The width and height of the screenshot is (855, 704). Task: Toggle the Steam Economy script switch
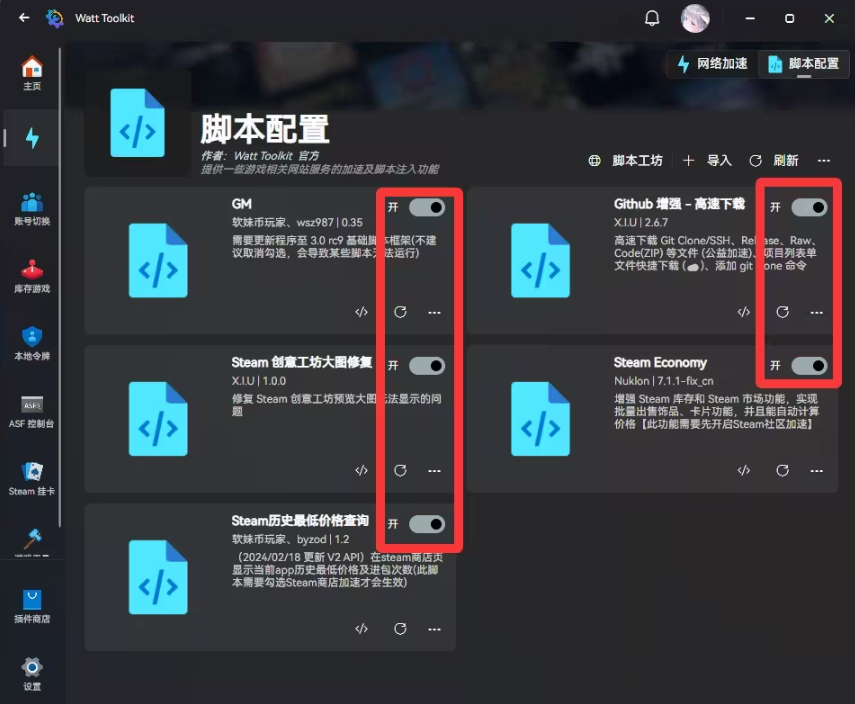pyautogui.click(x=809, y=366)
